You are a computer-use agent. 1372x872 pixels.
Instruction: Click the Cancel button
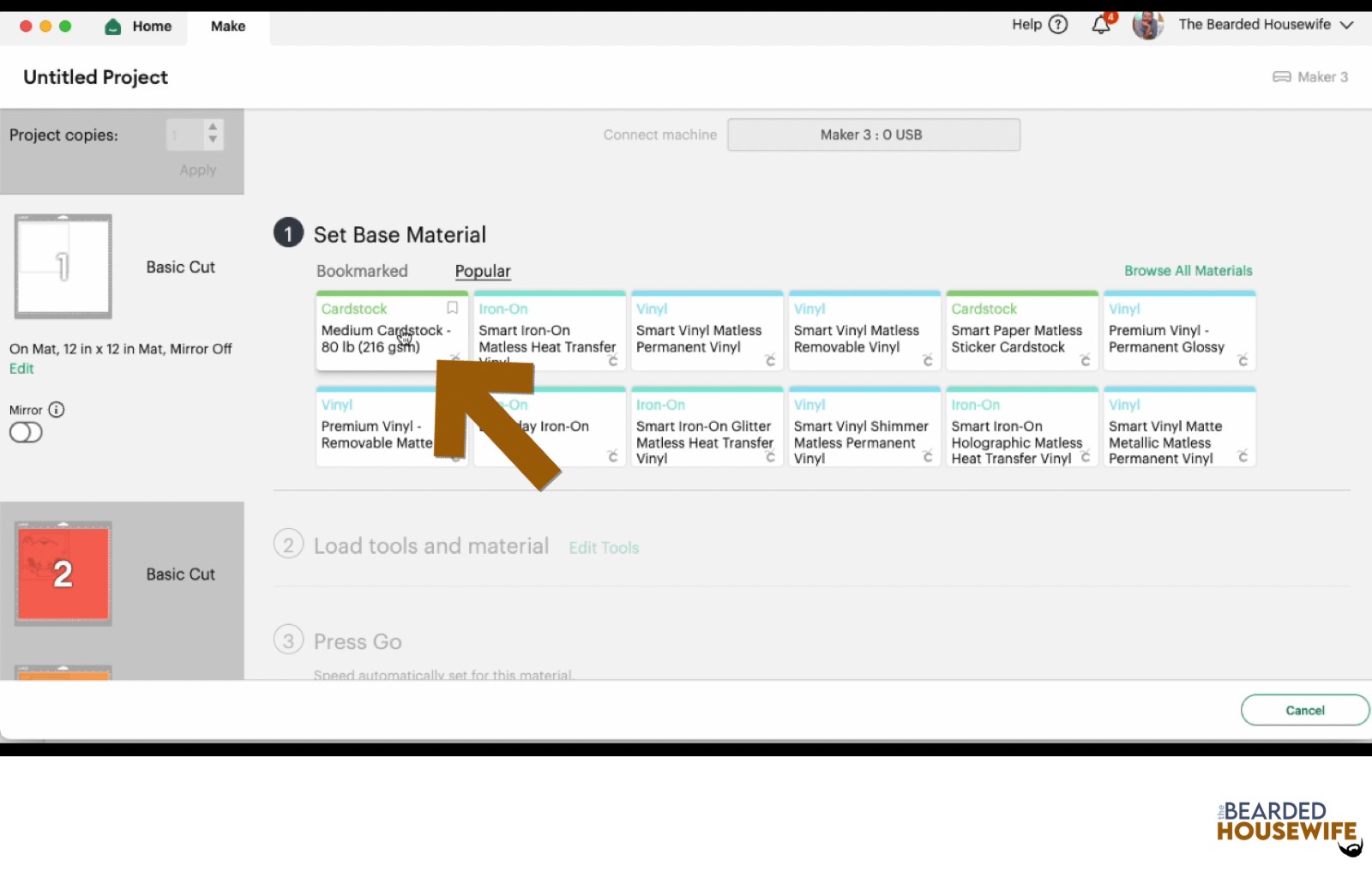pyautogui.click(x=1305, y=710)
